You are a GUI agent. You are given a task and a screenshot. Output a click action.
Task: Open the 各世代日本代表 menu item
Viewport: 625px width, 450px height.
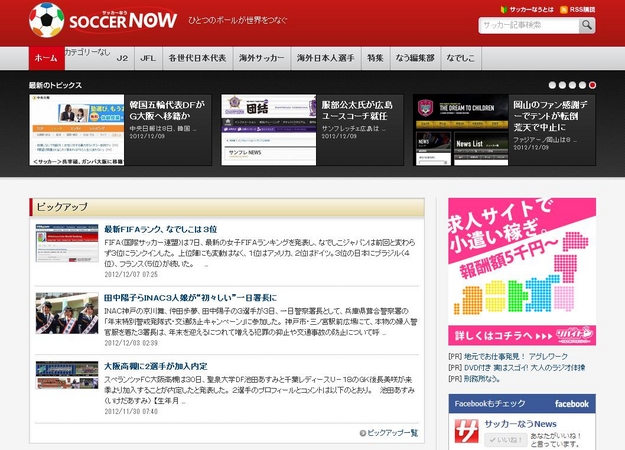pyautogui.click(x=199, y=58)
